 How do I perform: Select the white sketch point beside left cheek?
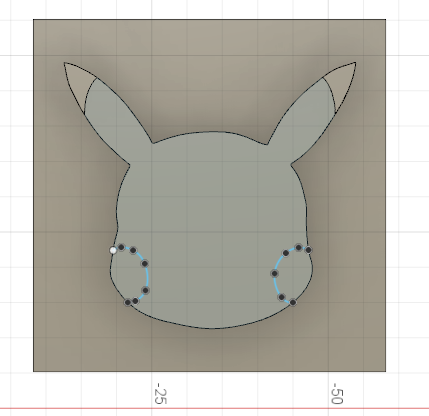pos(113,250)
